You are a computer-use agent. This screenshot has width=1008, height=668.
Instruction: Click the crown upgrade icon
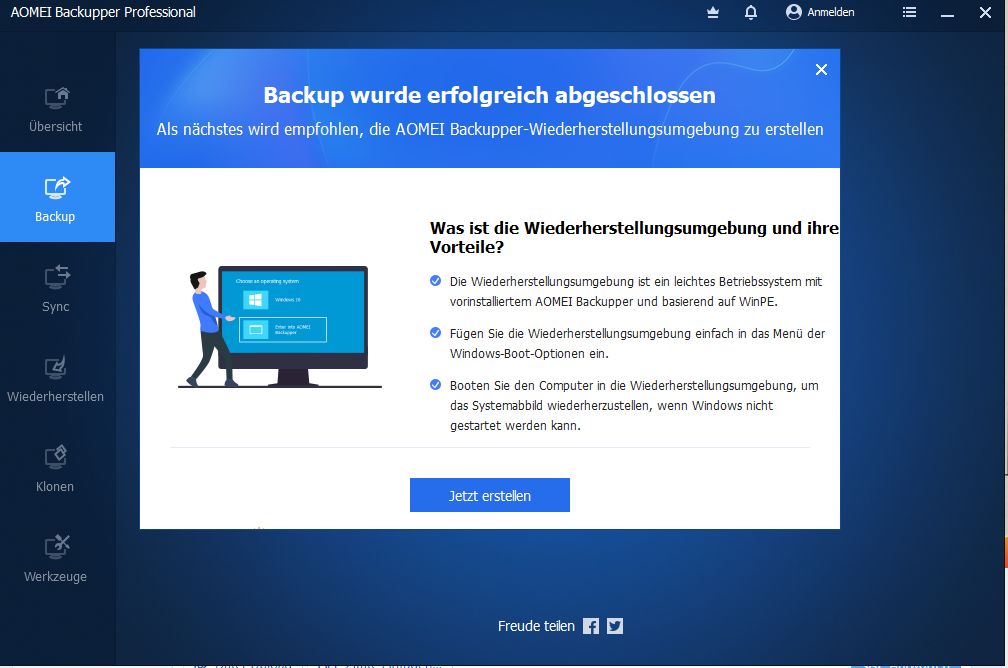[713, 12]
